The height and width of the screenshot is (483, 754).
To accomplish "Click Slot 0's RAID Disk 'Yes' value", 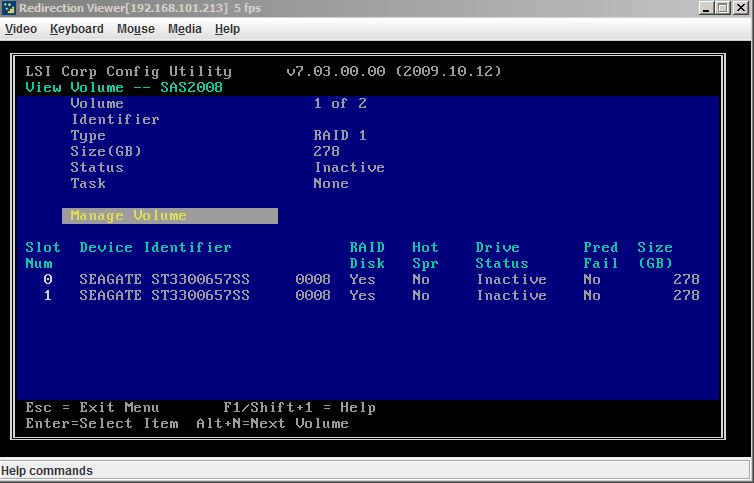I will (363, 280).
